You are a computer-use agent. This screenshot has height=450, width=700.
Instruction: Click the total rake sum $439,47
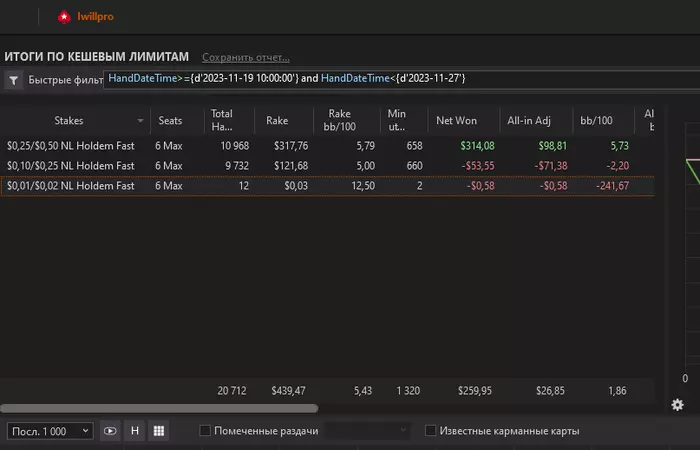[x=288, y=391]
